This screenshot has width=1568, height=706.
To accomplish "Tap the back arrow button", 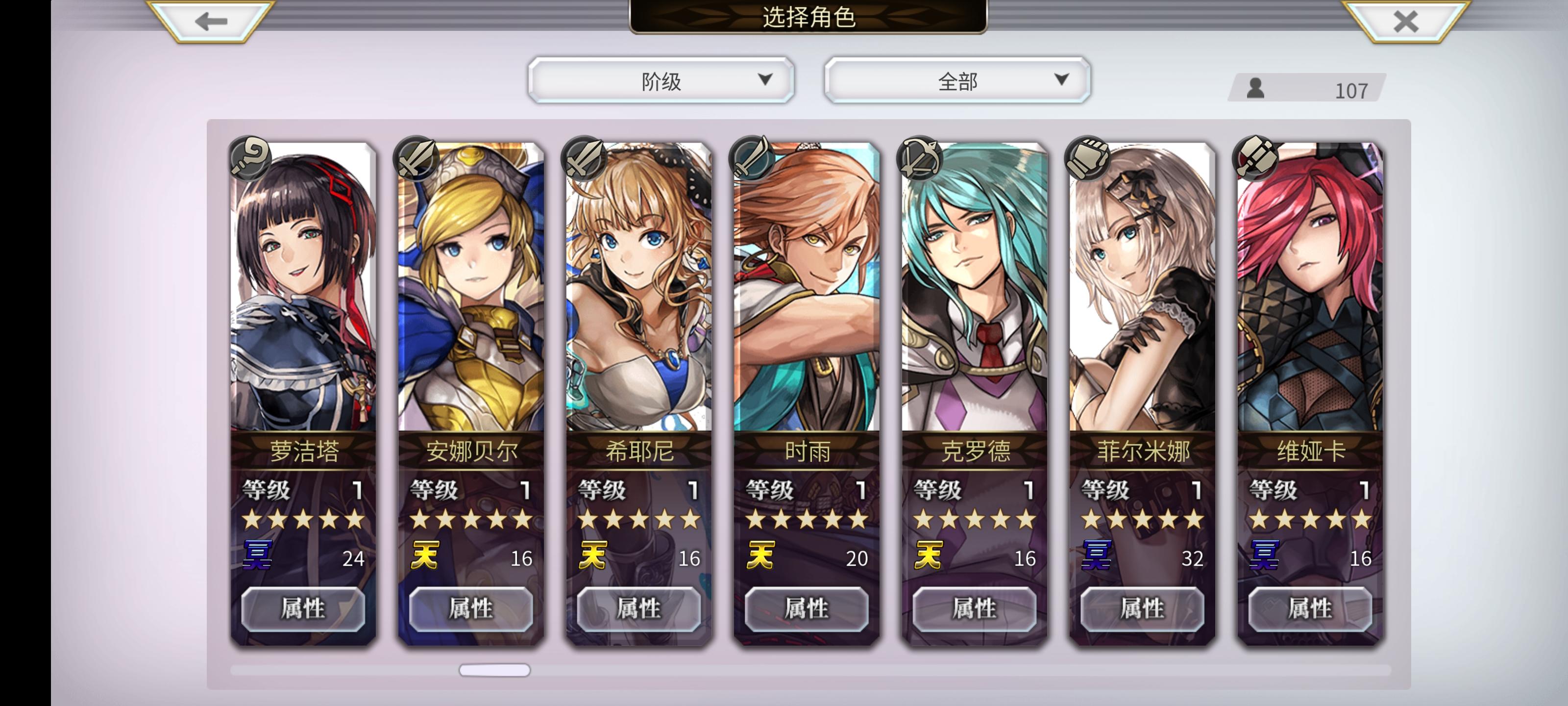I will (211, 21).
